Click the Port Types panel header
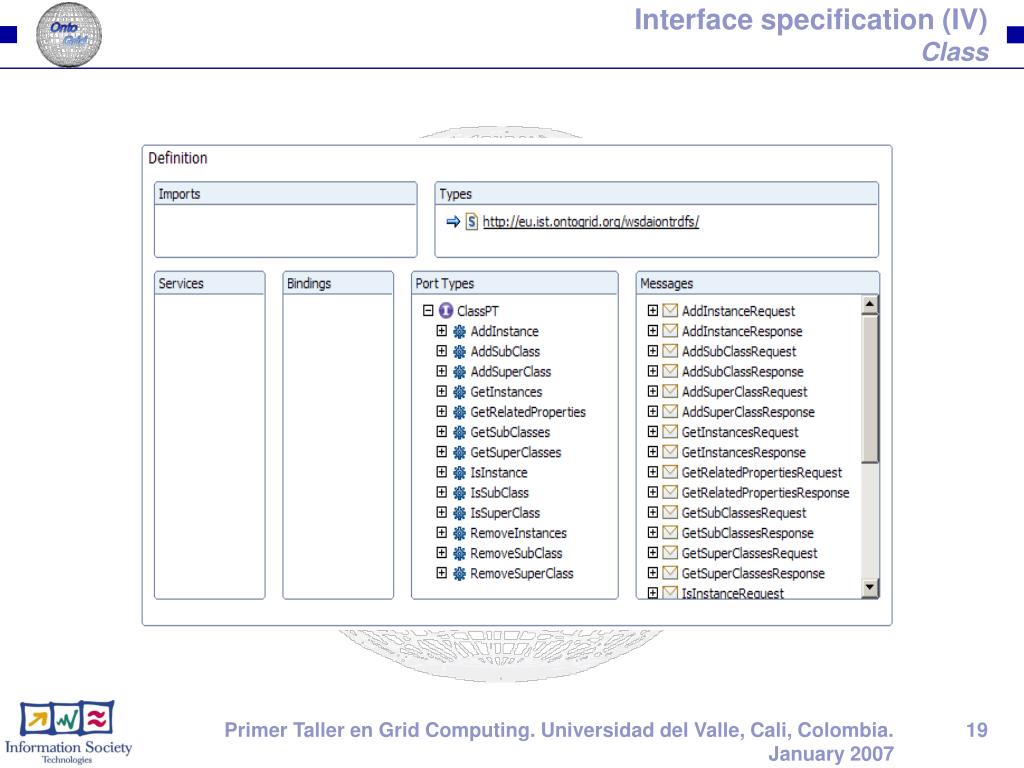The width and height of the screenshot is (1024, 768). point(515,283)
